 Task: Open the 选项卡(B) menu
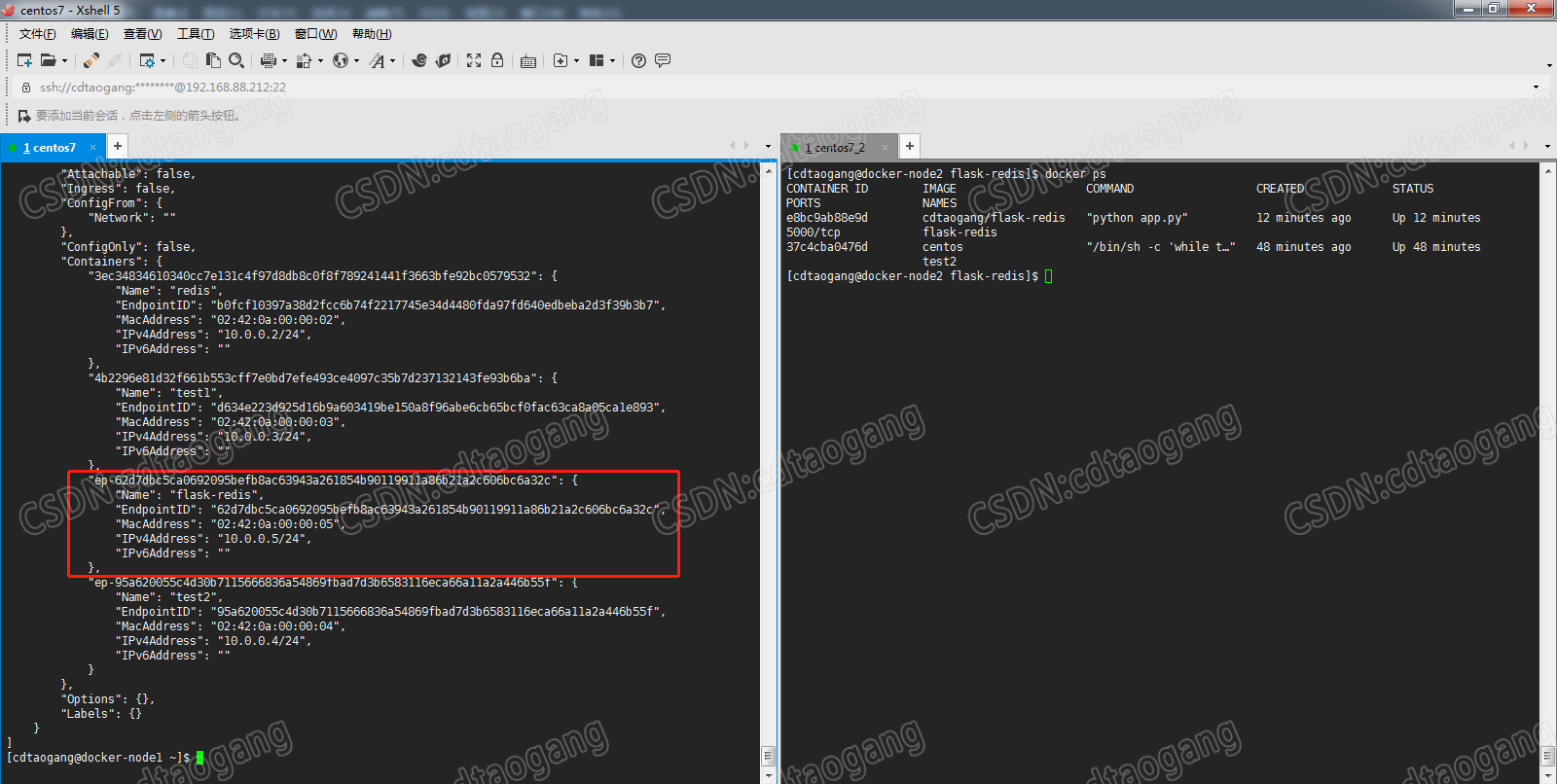[x=255, y=34]
